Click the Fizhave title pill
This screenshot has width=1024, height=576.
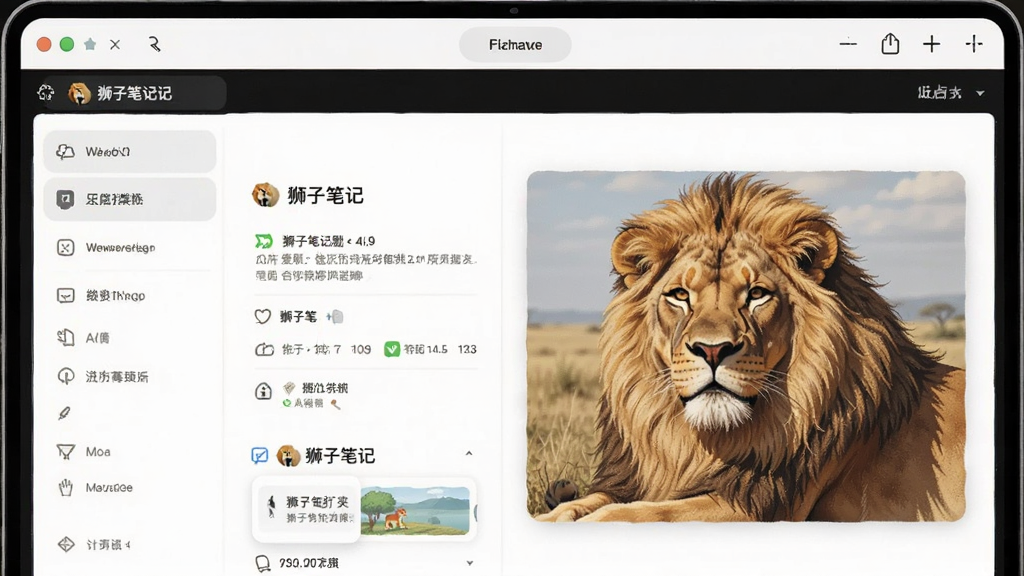point(515,44)
